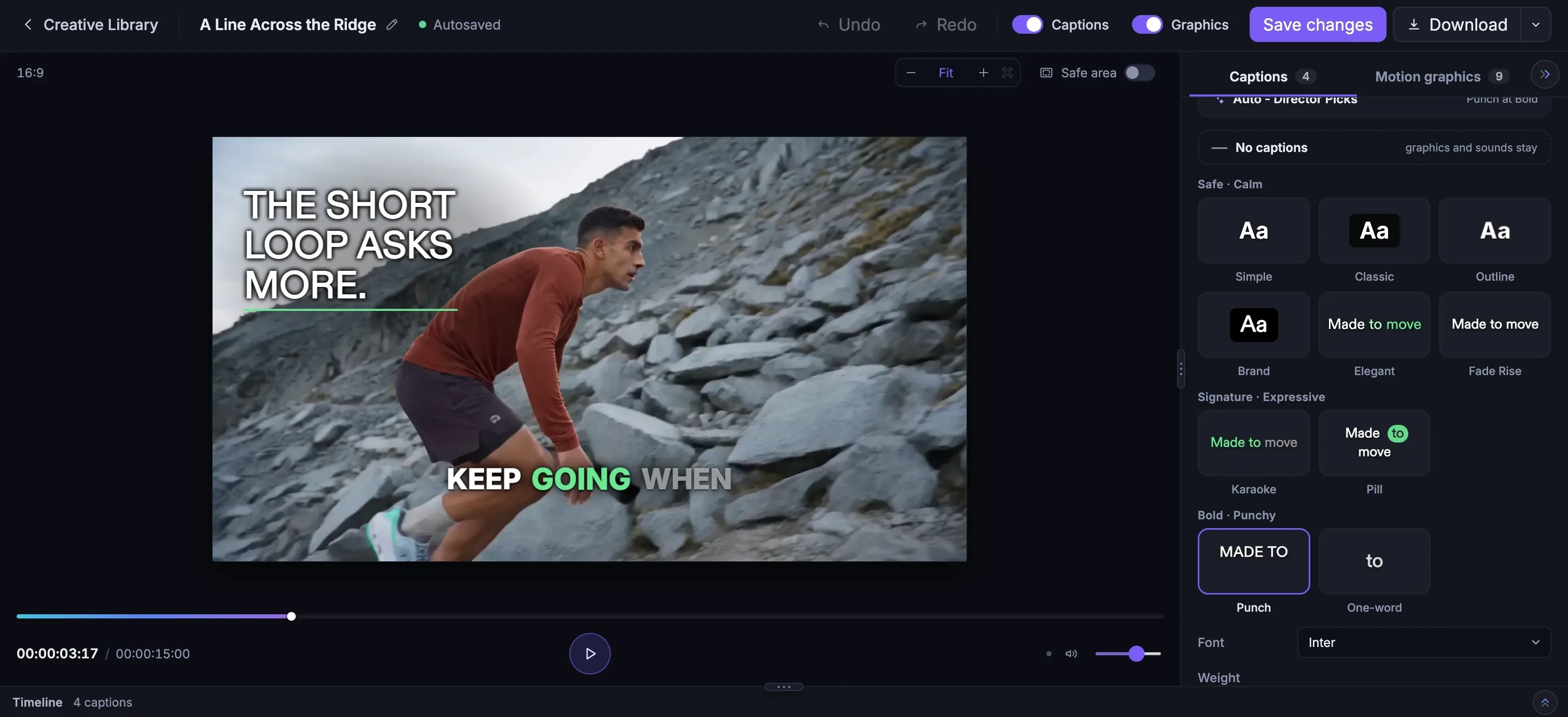Click the small dot indicator beside the speaker icon
The image size is (1568, 717).
tap(1048, 653)
